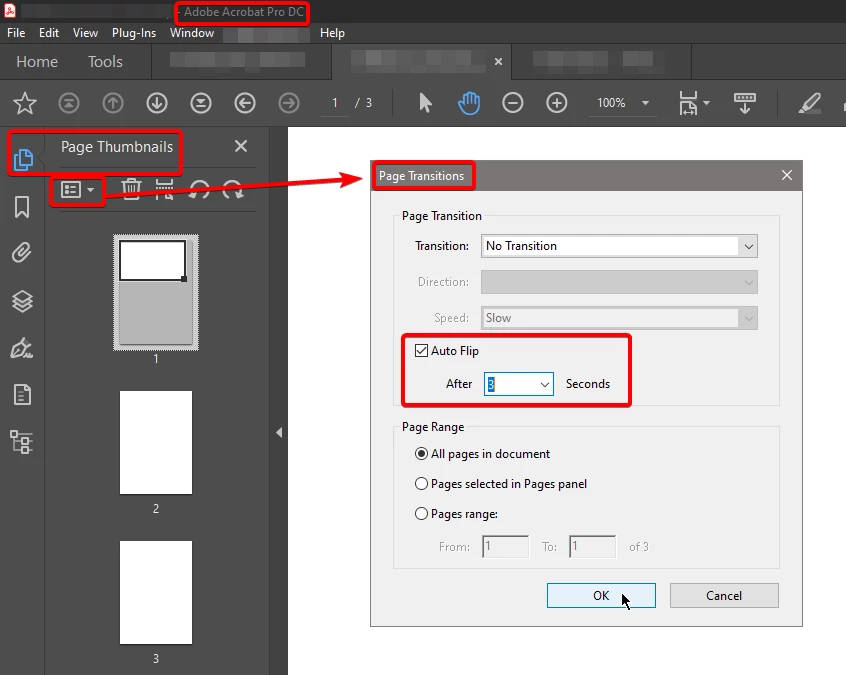Rotate pages counterclockwise icon
The width and height of the screenshot is (846, 675).
(199, 189)
